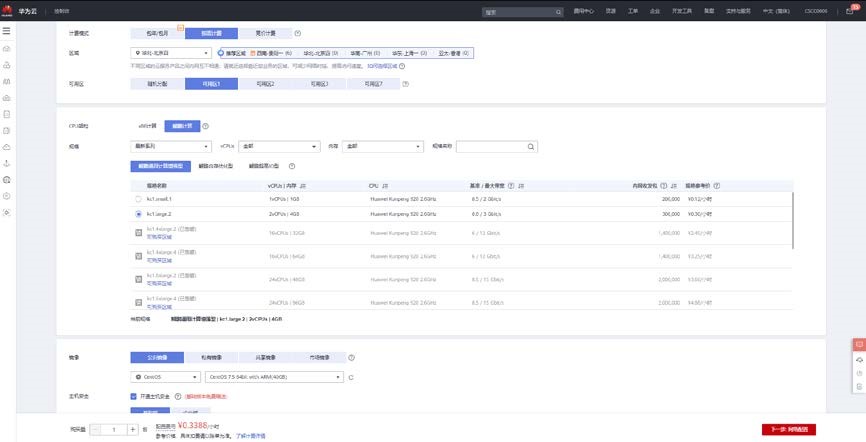Switch to 鲲鹏内存优化型 flavor tab
Image resolution: width=866 pixels, height=442 pixels.
pyautogui.click(x=216, y=166)
